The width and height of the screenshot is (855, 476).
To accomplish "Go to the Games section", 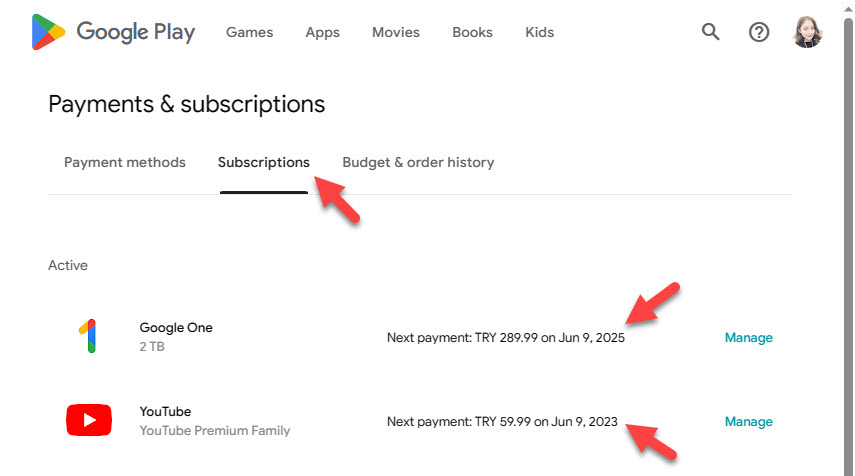I will [249, 32].
